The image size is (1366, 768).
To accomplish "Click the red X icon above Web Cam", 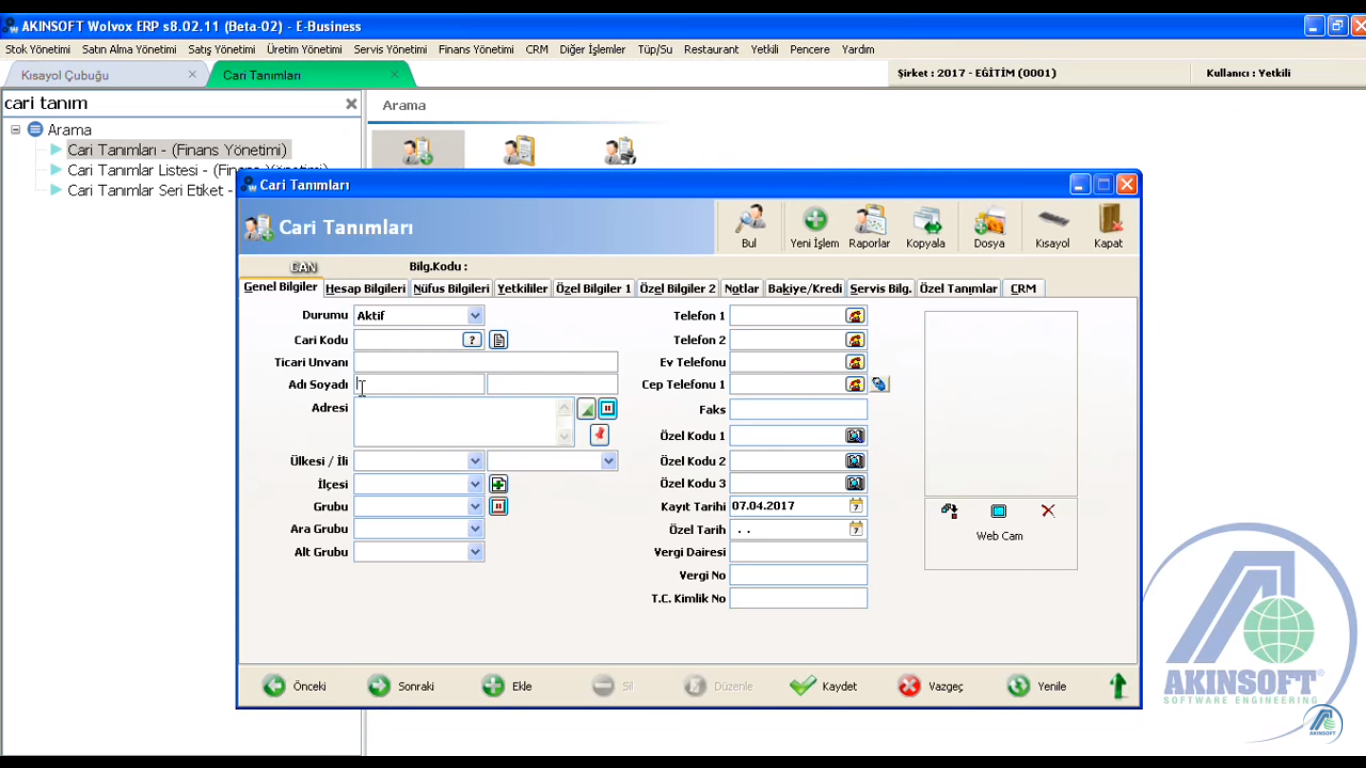I will (x=1048, y=511).
